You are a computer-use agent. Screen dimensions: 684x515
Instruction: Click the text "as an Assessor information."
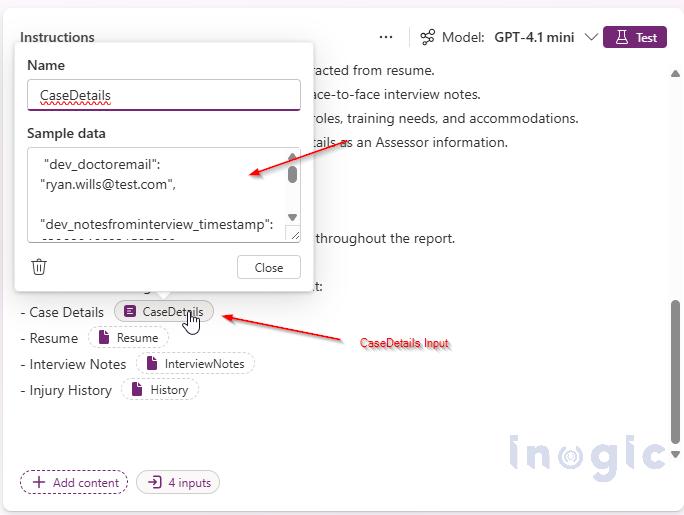point(424,143)
